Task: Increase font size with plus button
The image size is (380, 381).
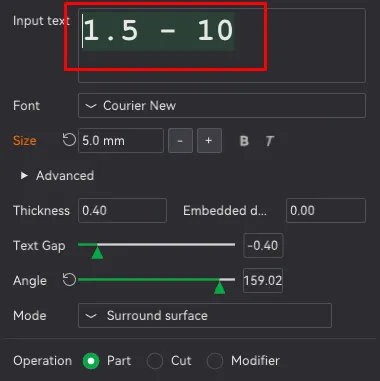Action: (209, 141)
